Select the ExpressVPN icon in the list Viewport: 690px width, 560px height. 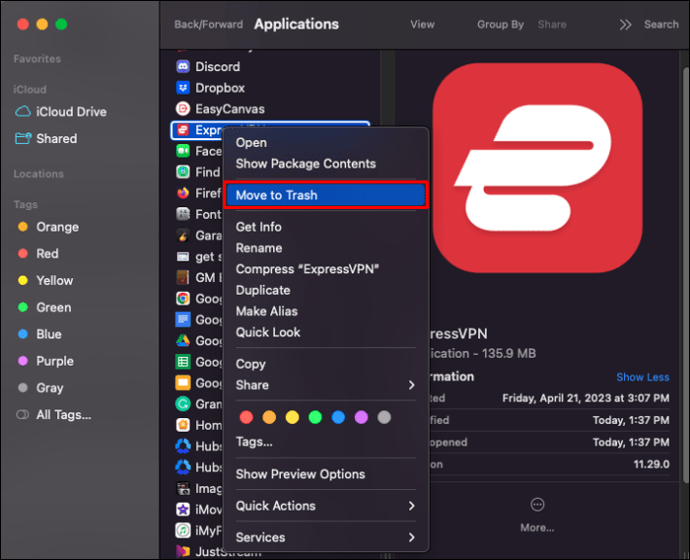[183, 130]
